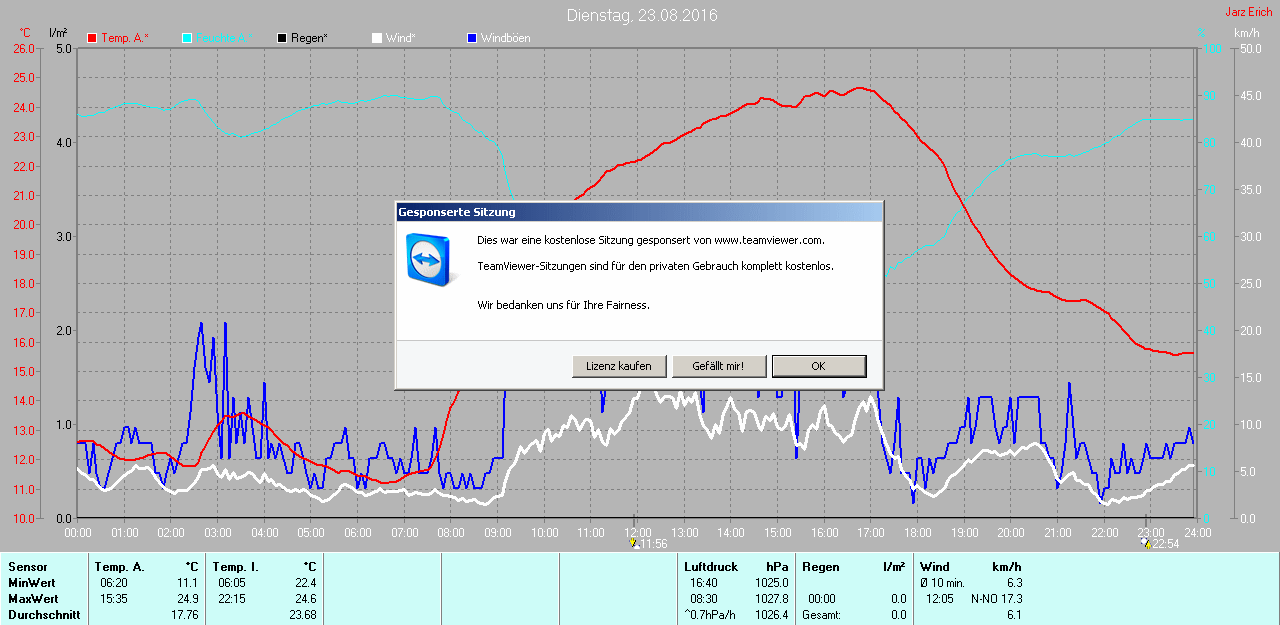Click the 'Gesamt:' rain total label

(x=821, y=615)
